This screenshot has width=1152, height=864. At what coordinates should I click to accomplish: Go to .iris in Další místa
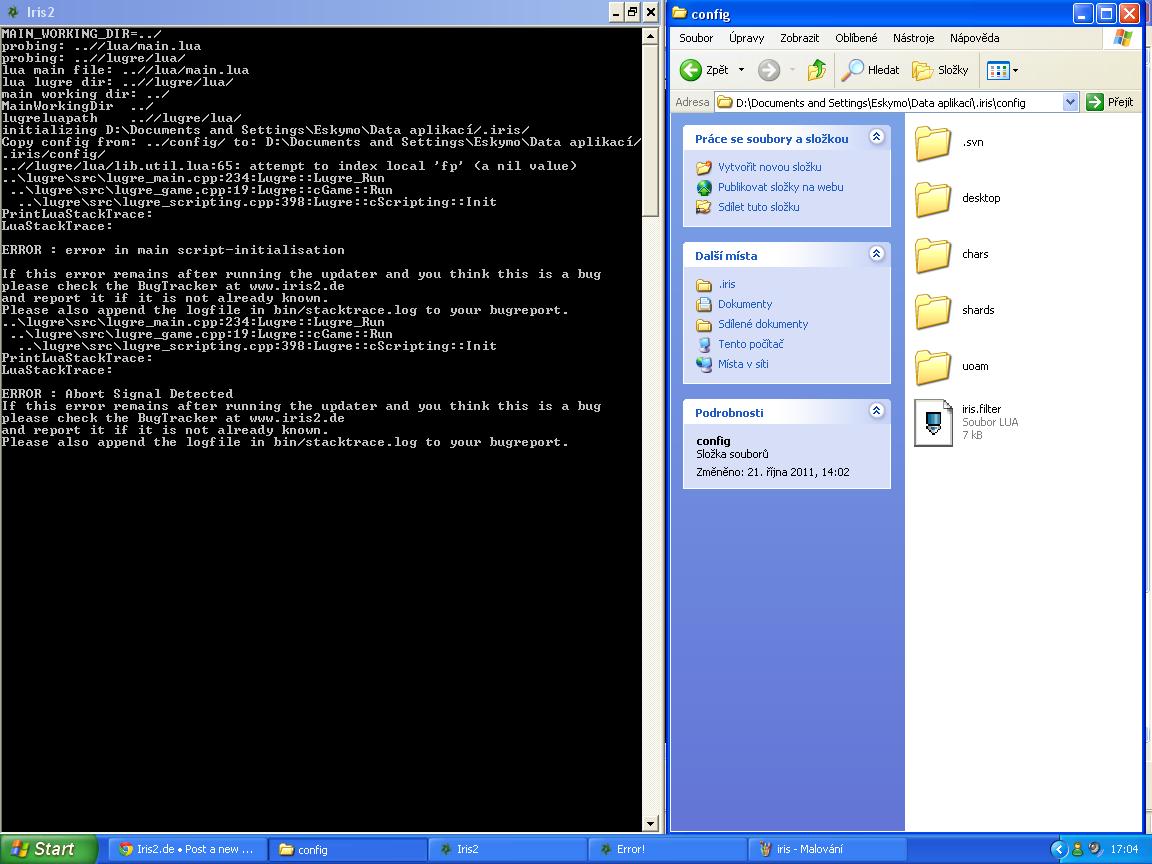tap(727, 284)
